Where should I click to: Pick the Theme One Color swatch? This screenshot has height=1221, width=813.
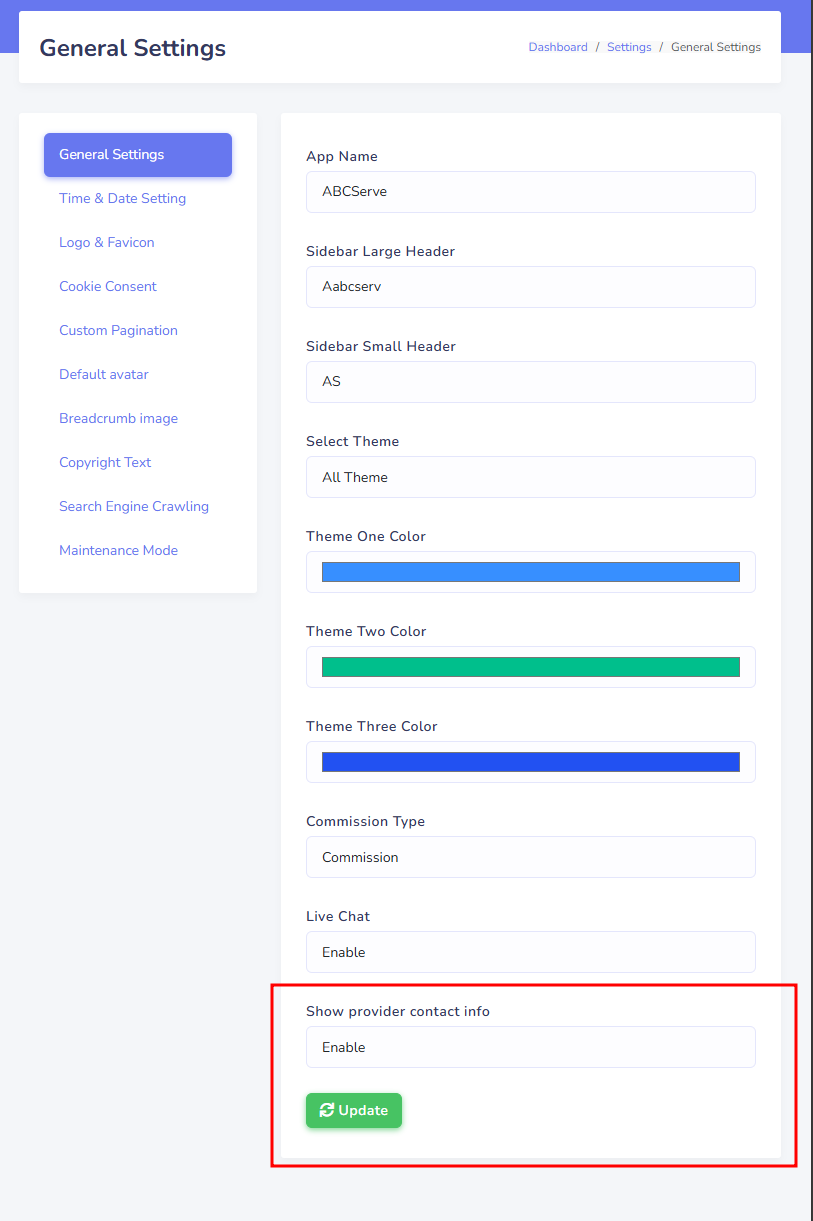pos(530,572)
